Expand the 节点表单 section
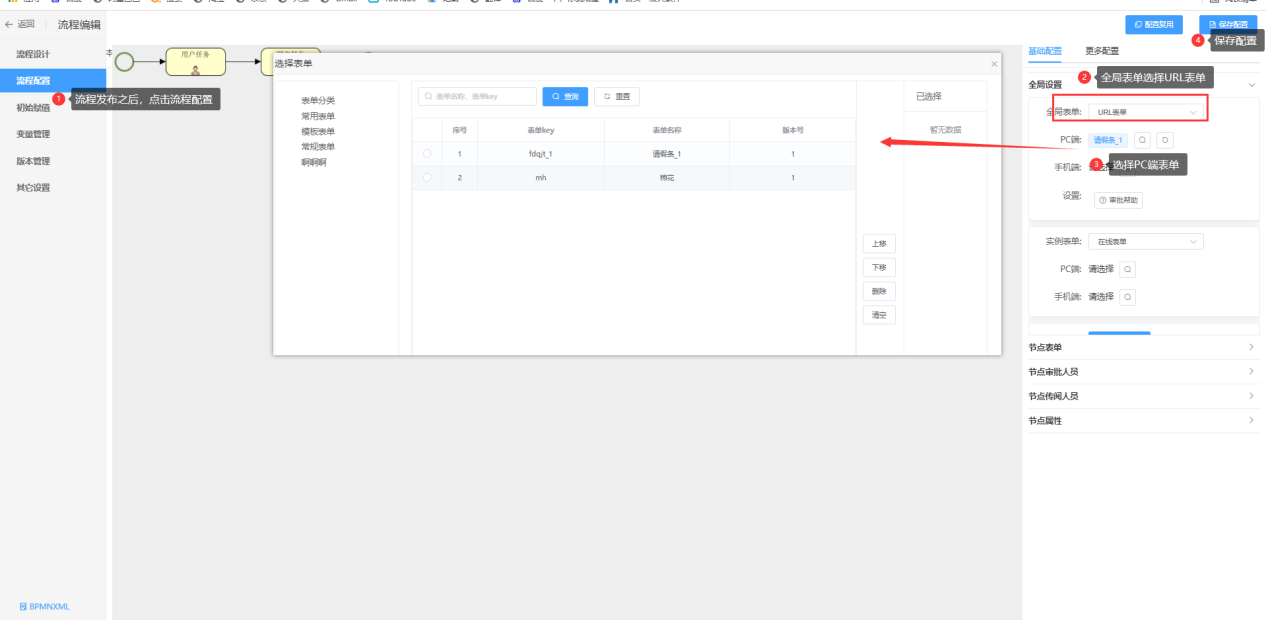This screenshot has width=1266, height=620. (1143, 347)
